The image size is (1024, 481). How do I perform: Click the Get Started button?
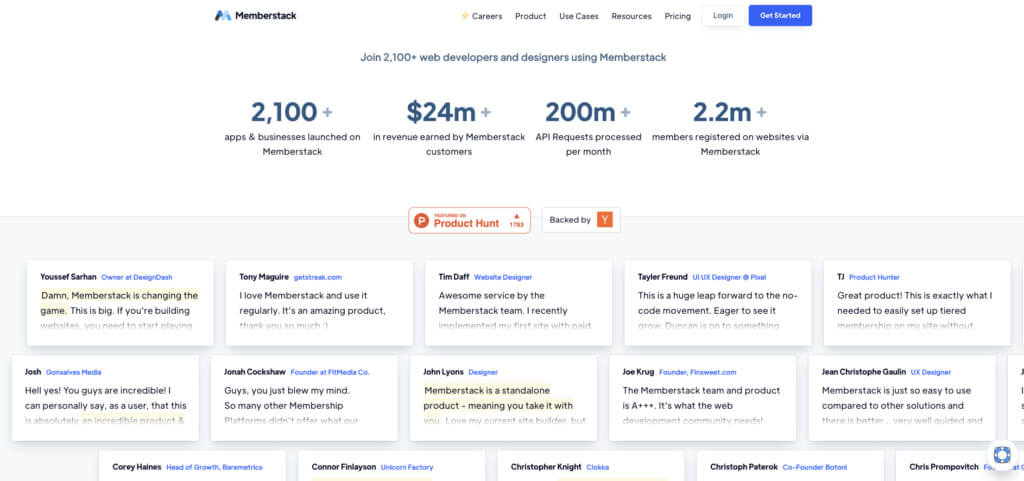click(780, 16)
